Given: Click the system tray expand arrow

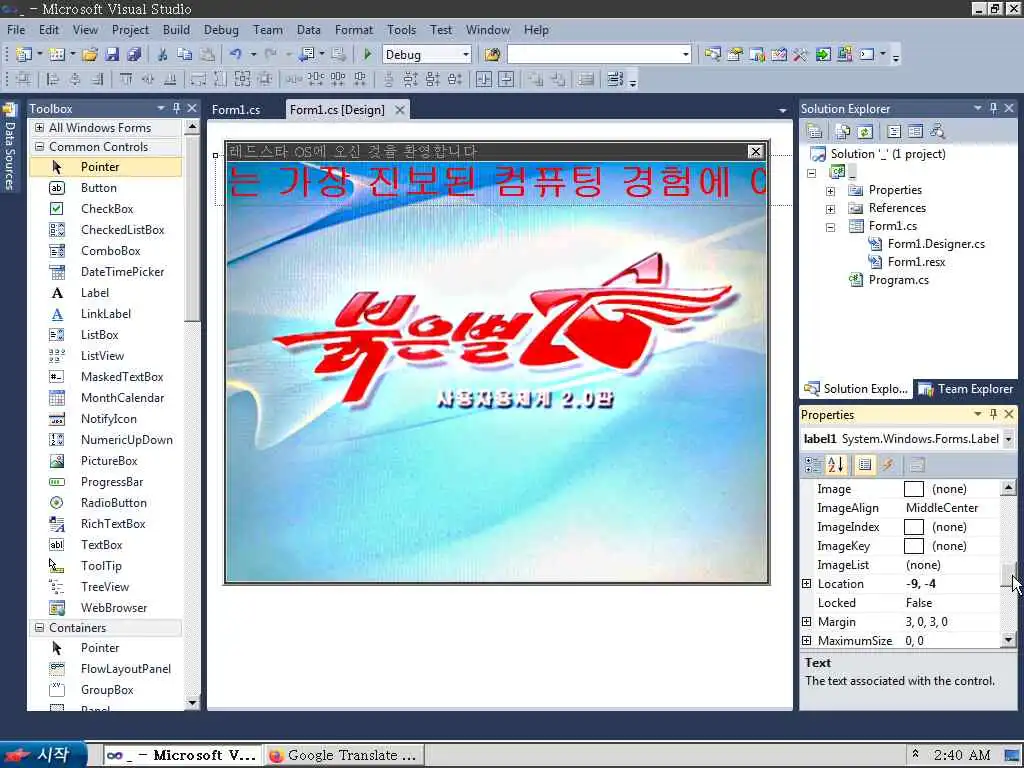Looking at the screenshot, I should [x=916, y=754].
